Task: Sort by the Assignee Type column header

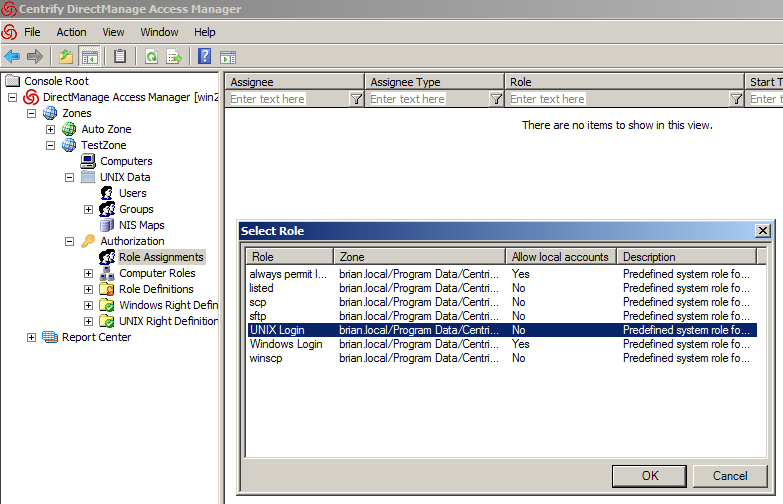Action: pos(434,82)
